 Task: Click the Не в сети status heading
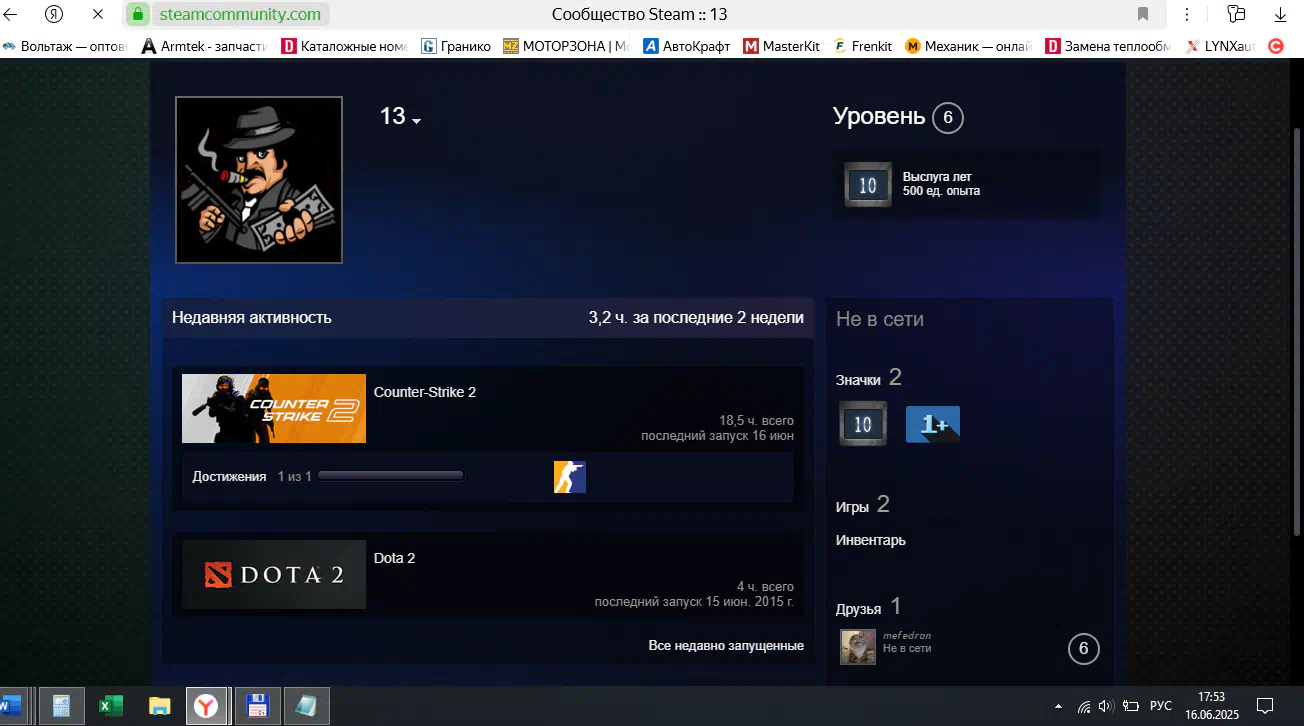point(880,319)
